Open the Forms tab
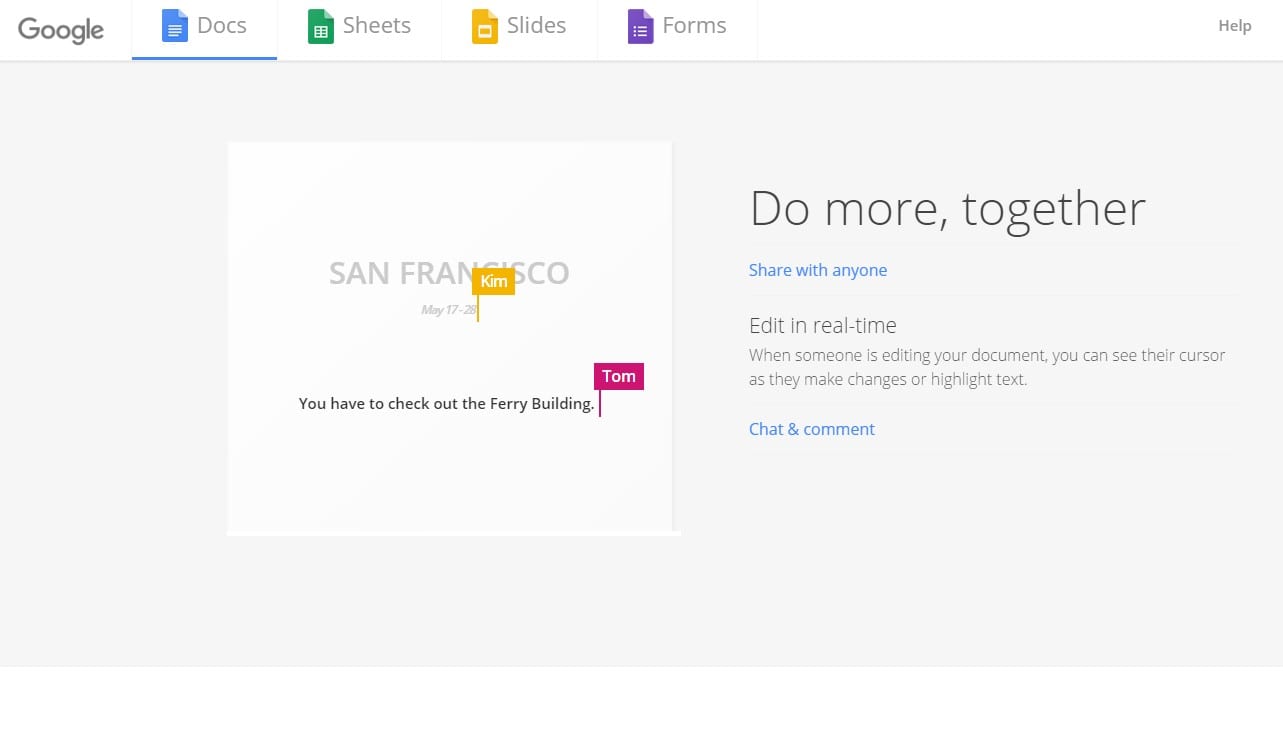Viewport: 1283px width, 739px height. [677, 29]
